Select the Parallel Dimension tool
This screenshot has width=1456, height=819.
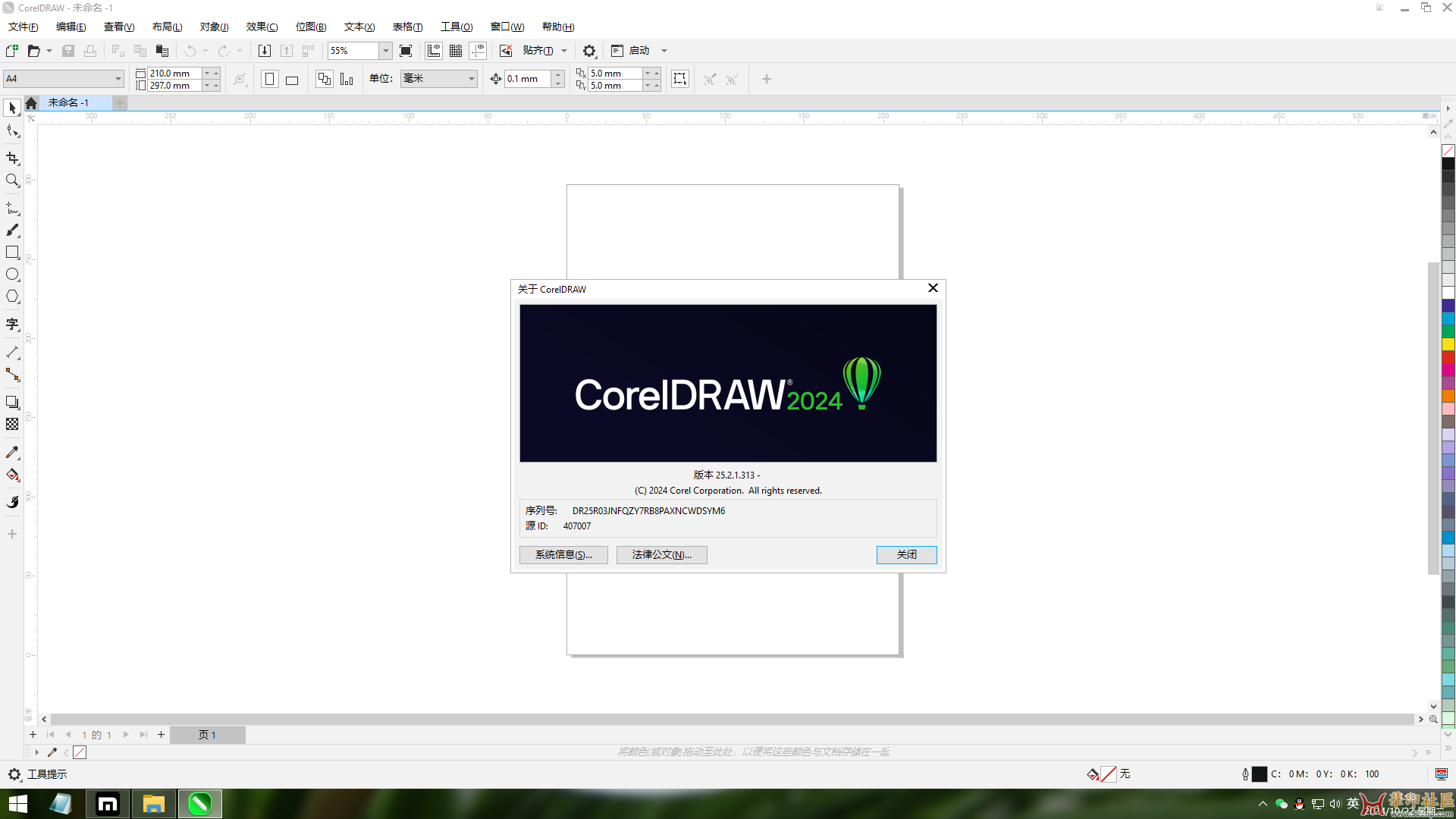coord(12,353)
